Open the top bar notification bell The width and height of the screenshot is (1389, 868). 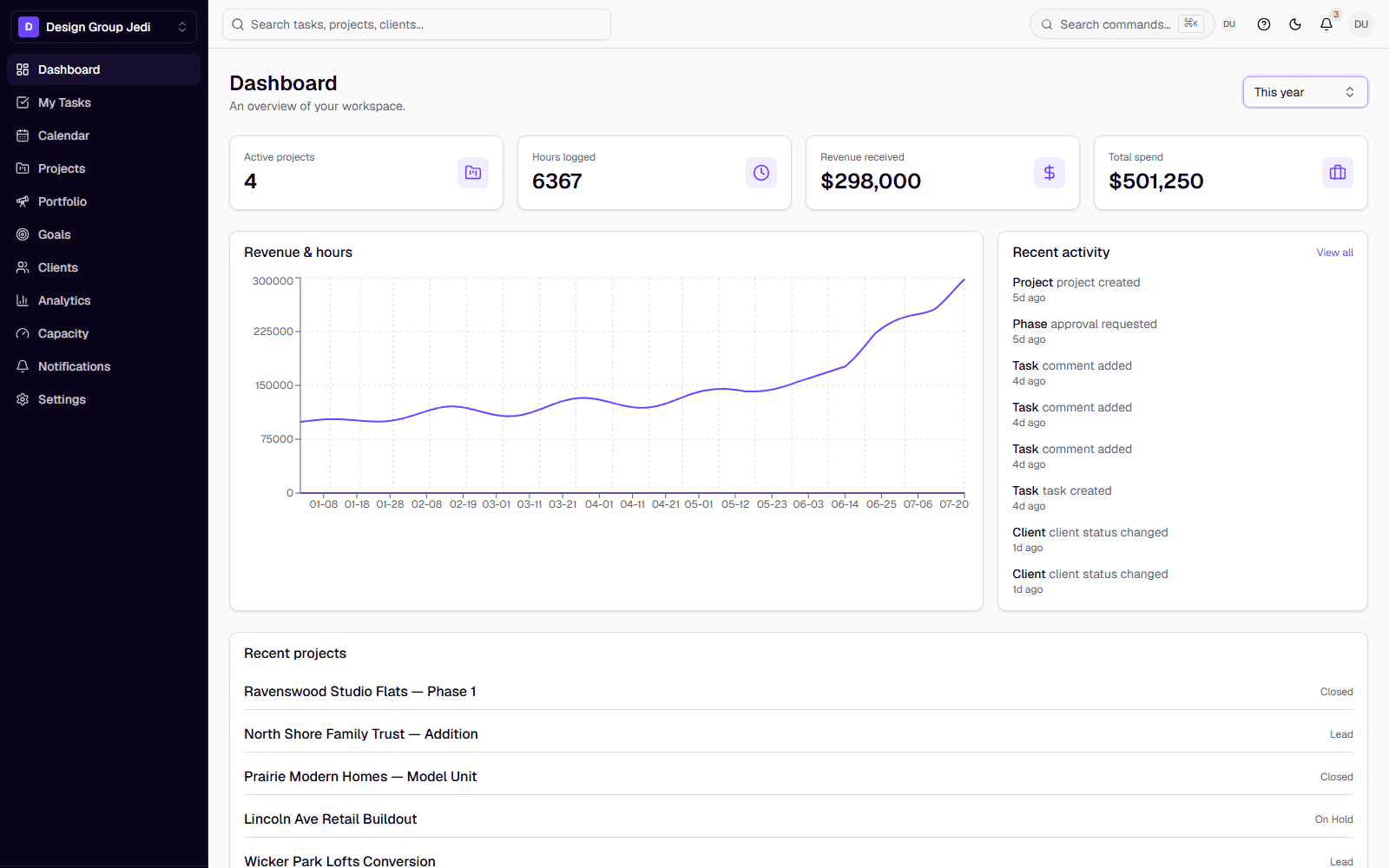1326,24
